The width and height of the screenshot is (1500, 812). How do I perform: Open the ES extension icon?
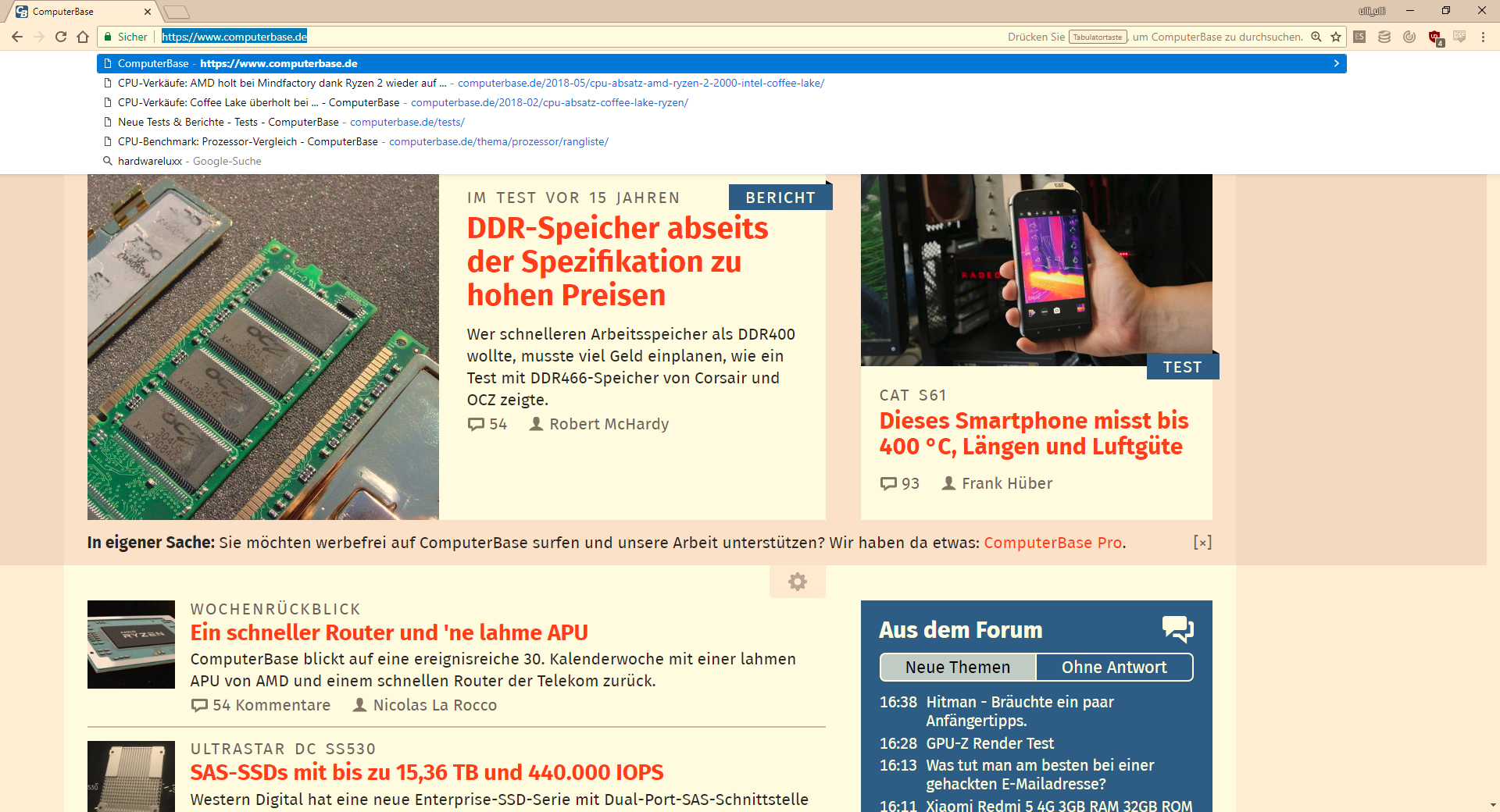[x=1359, y=37]
